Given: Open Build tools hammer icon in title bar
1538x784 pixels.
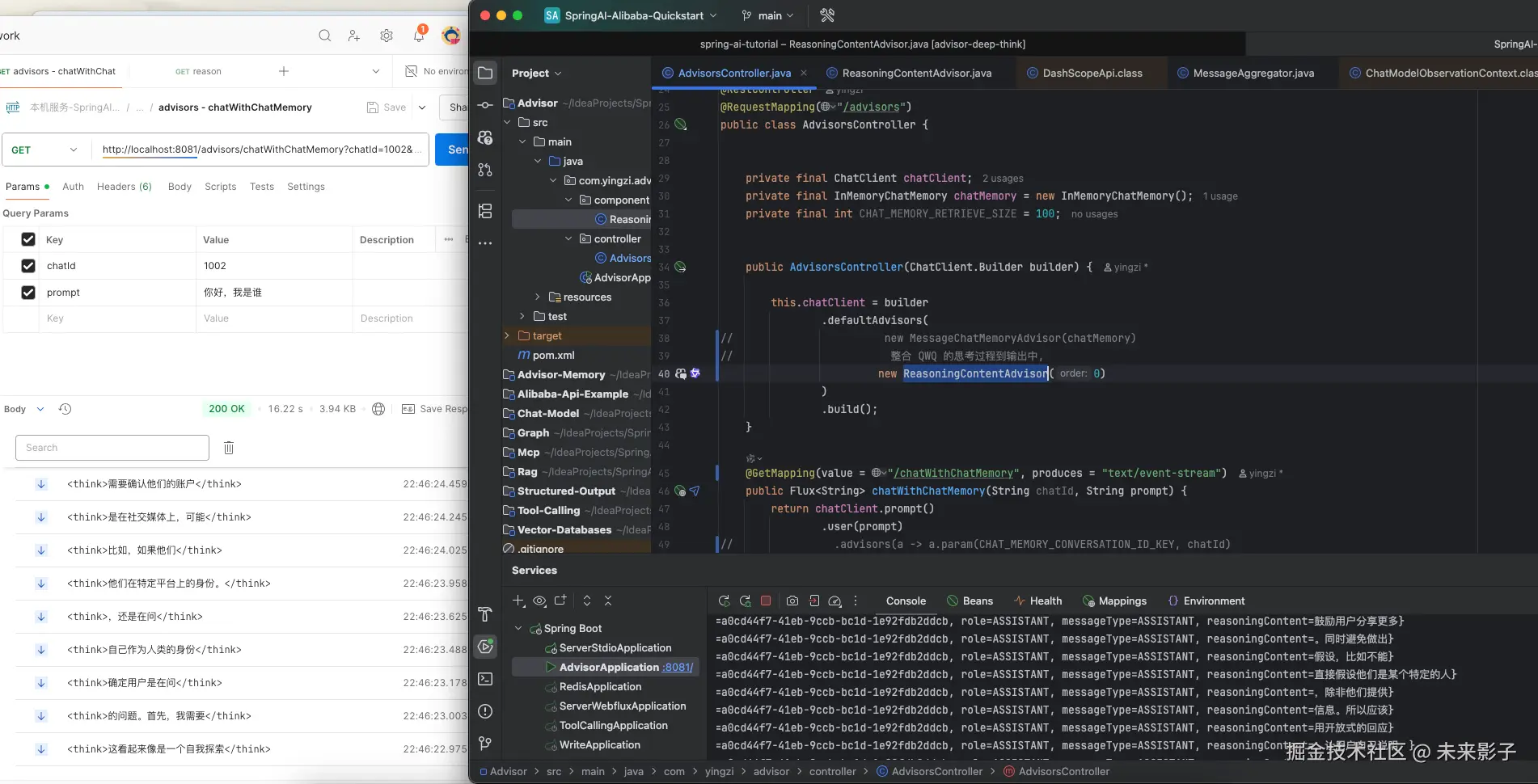Looking at the screenshot, I should (x=827, y=15).
